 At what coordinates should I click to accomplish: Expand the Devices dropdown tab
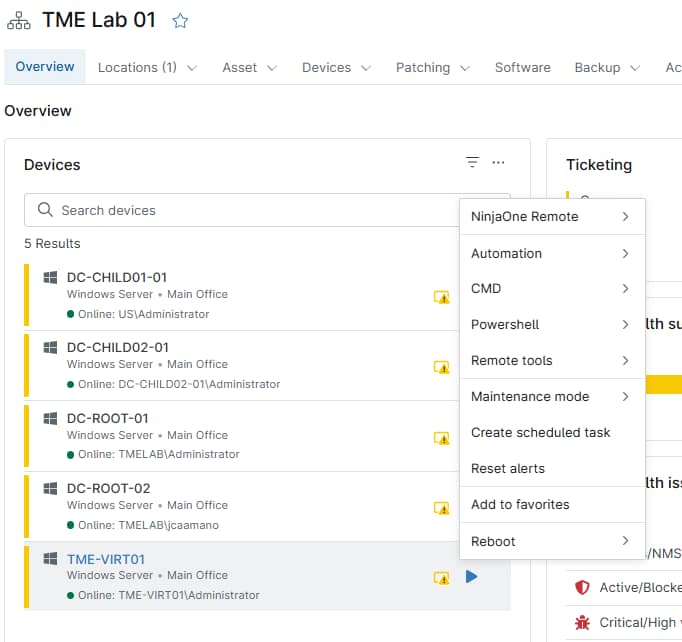[336, 67]
